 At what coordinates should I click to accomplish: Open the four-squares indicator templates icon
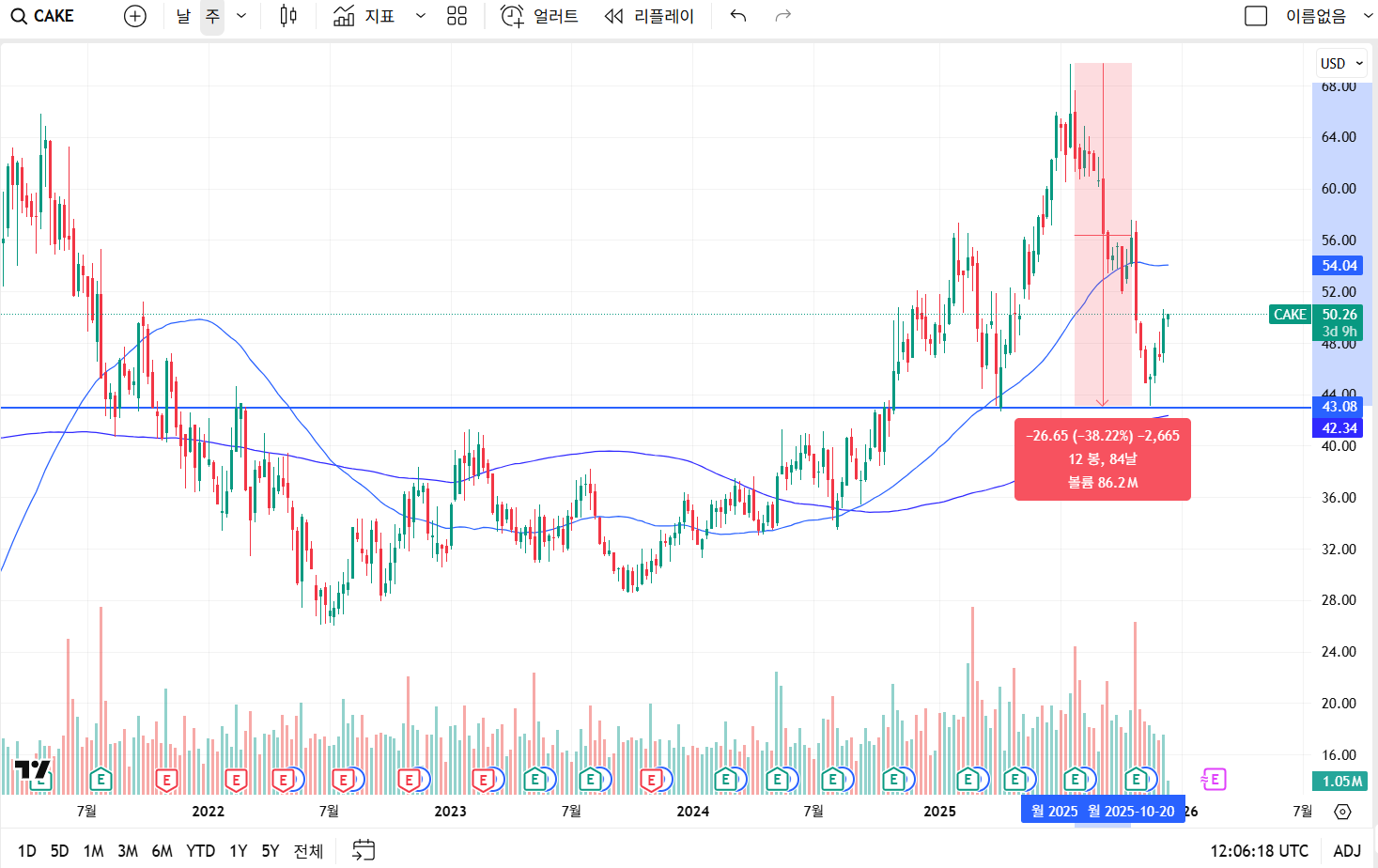click(x=457, y=16)
